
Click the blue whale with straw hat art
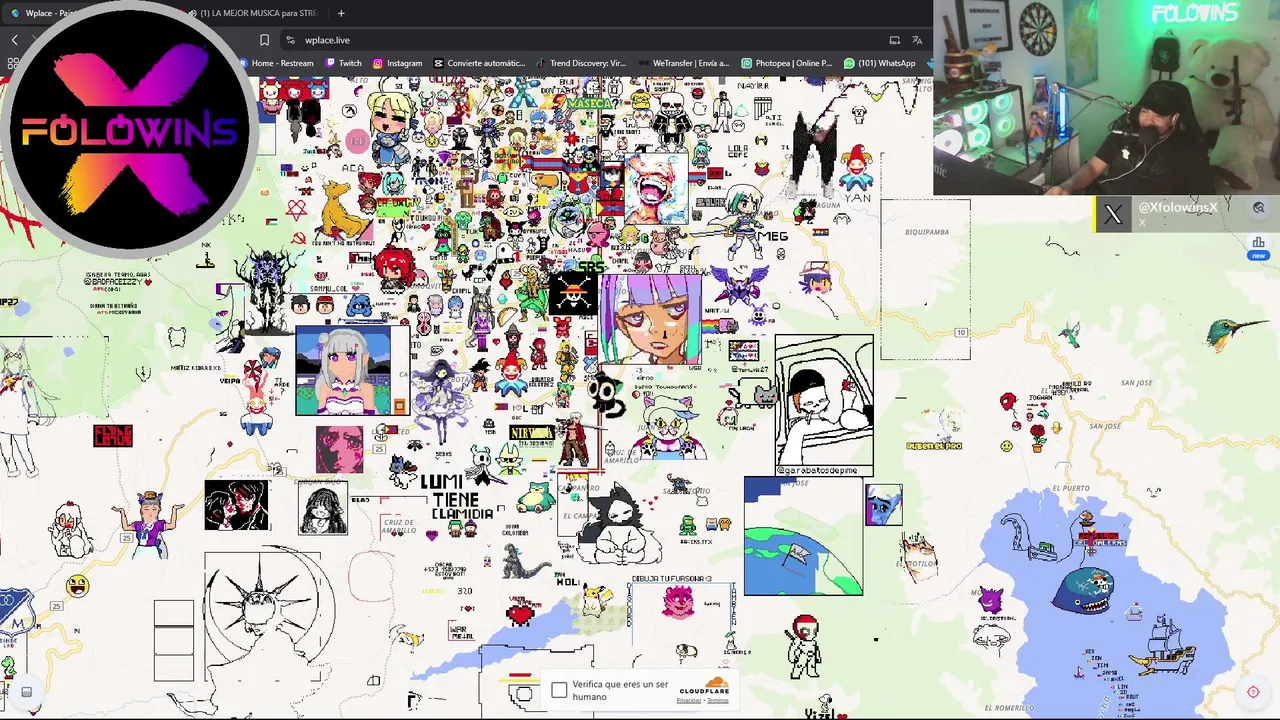click(1086, 591)
